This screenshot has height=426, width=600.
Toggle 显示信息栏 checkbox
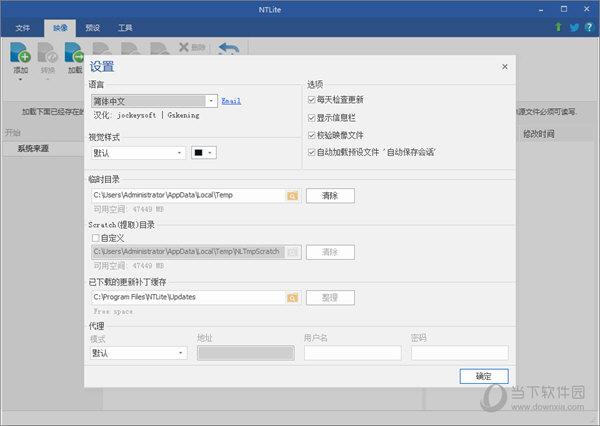pos(311,118)
